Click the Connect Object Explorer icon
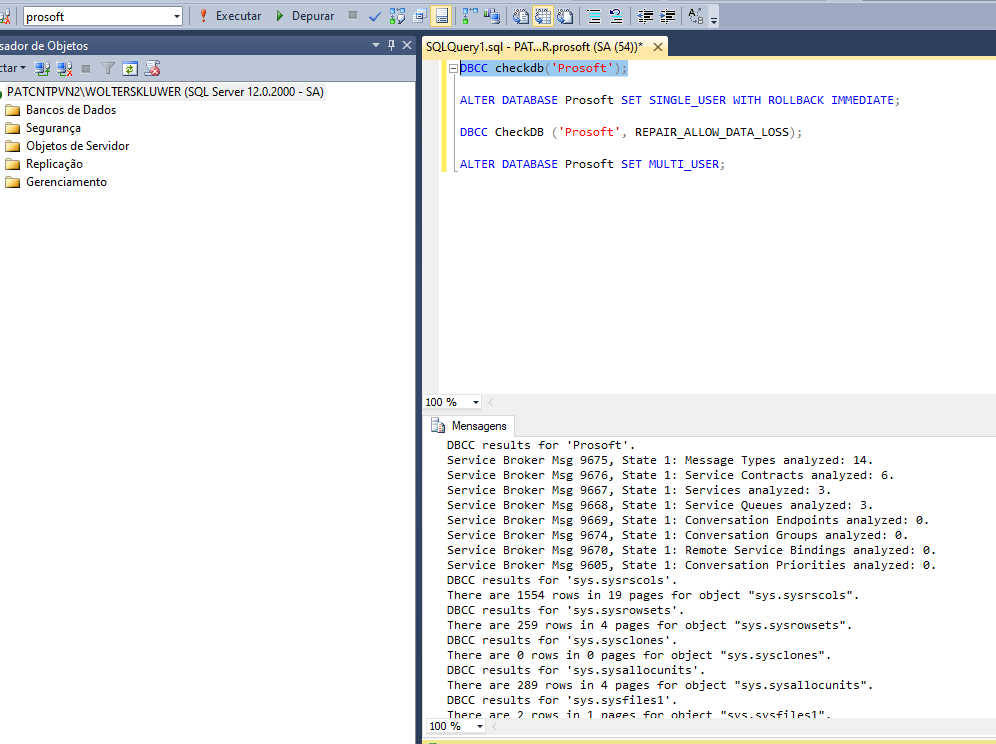Viewport: 996px width, 744px height. 42,68
